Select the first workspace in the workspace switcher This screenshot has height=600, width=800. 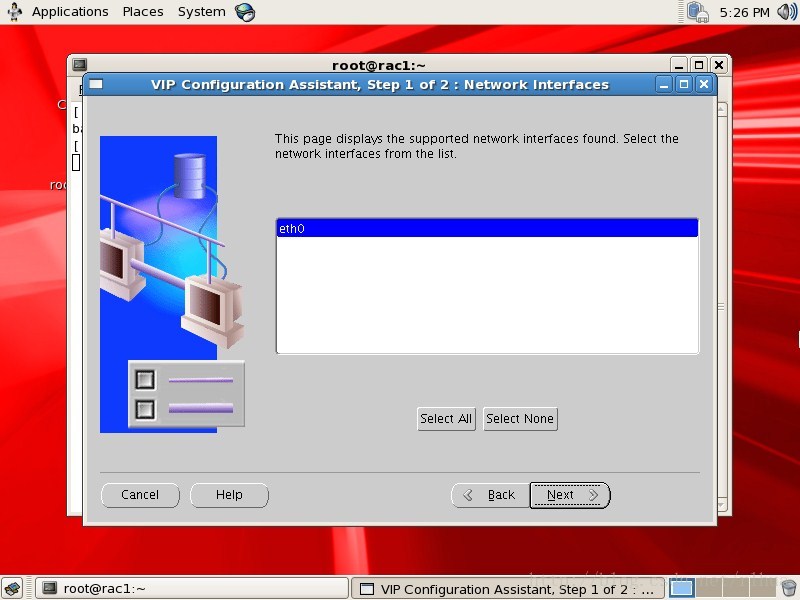click(682, 588)
